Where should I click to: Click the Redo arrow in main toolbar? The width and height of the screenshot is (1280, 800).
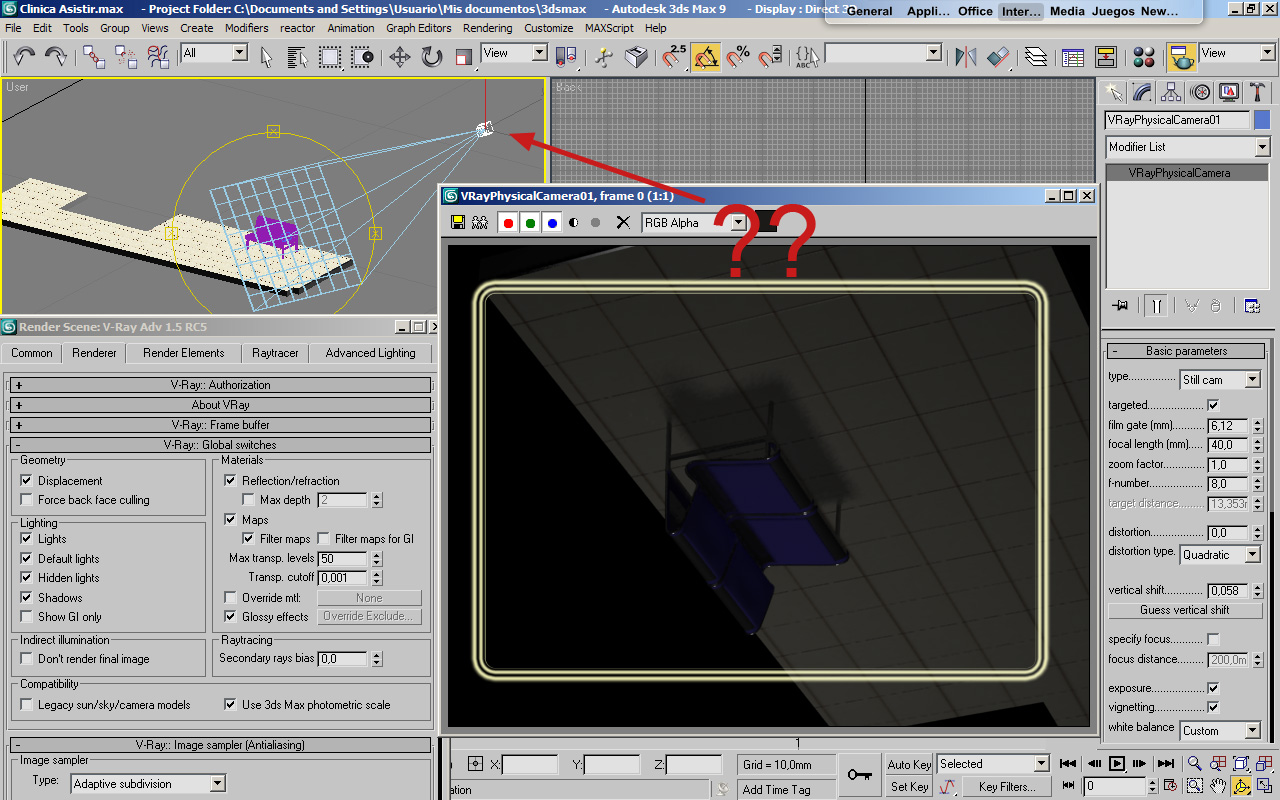click(x=56, y=56)
